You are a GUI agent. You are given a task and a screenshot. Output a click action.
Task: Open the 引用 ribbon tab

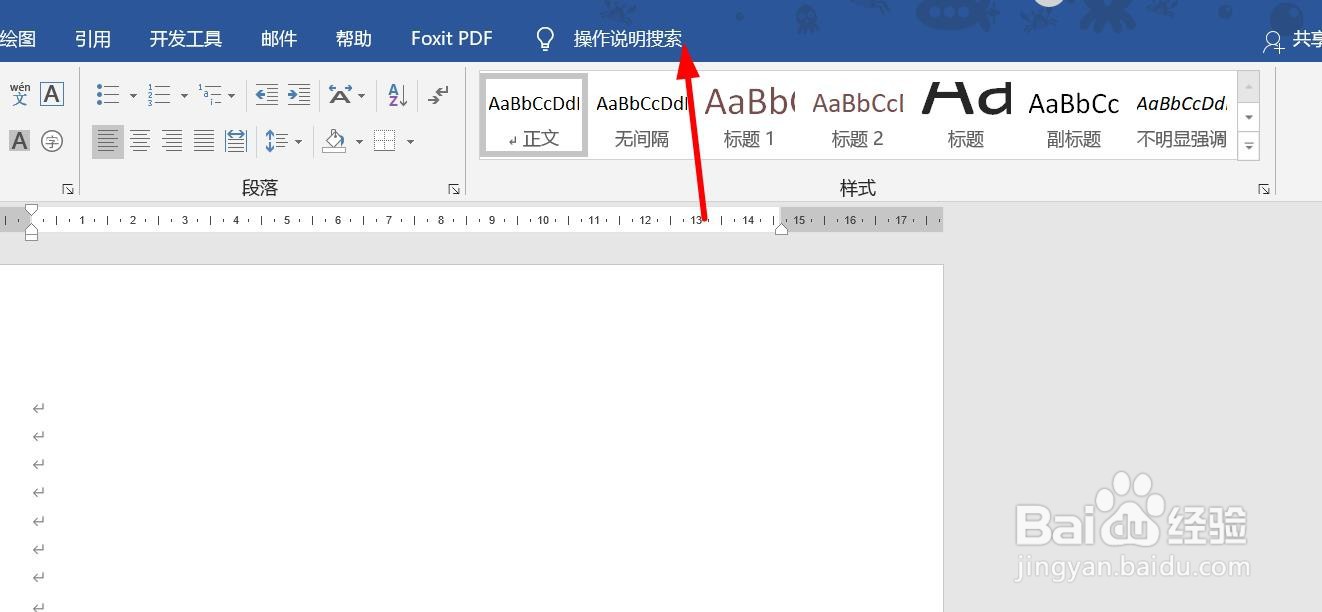[x=93, y=39]
